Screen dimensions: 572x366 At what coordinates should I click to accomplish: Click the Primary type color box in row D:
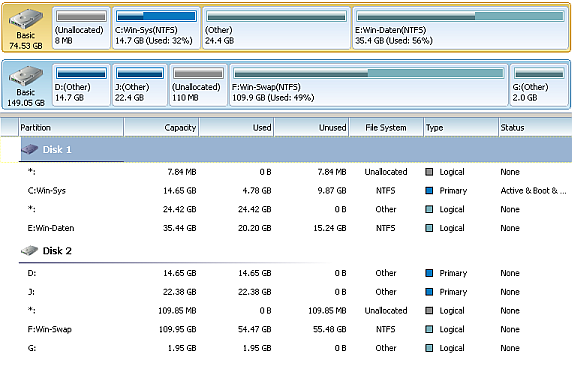pos(429,273)
